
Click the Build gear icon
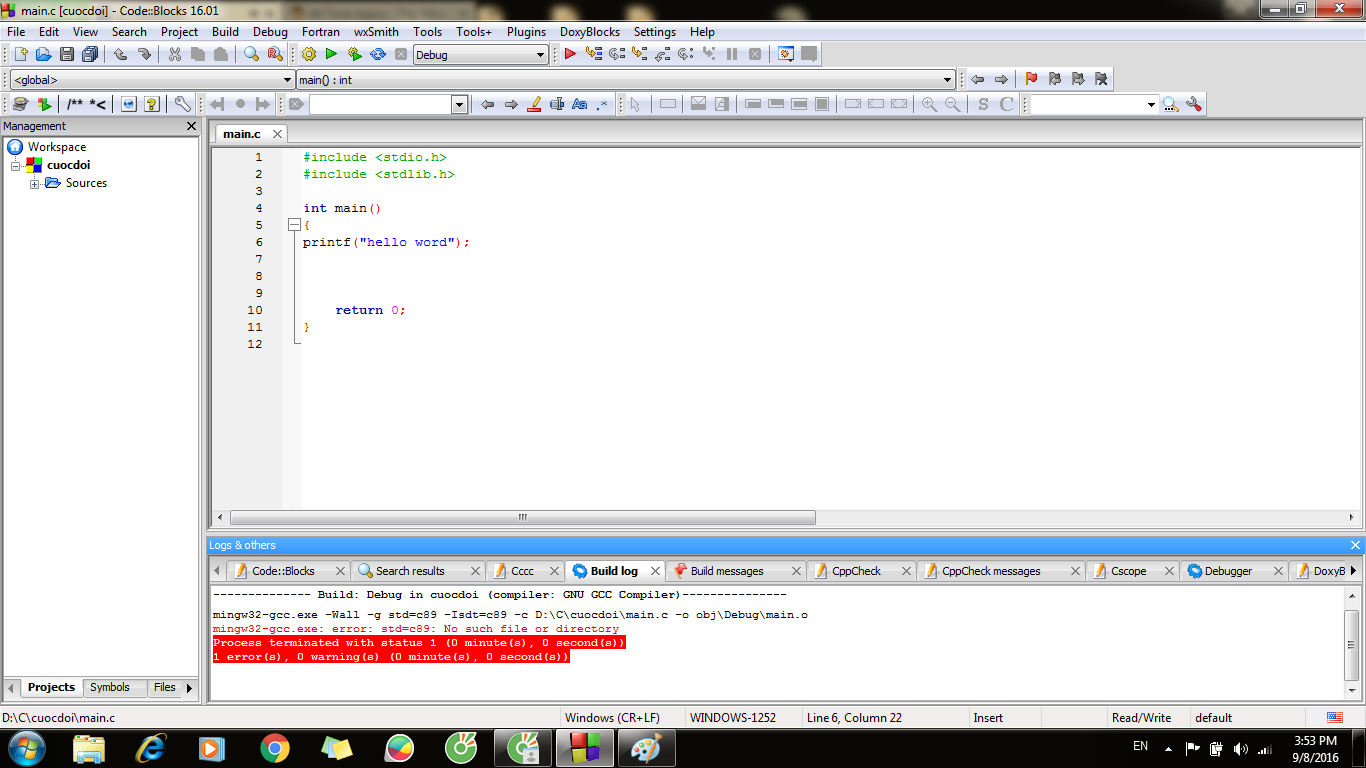(x=308, y=55)
